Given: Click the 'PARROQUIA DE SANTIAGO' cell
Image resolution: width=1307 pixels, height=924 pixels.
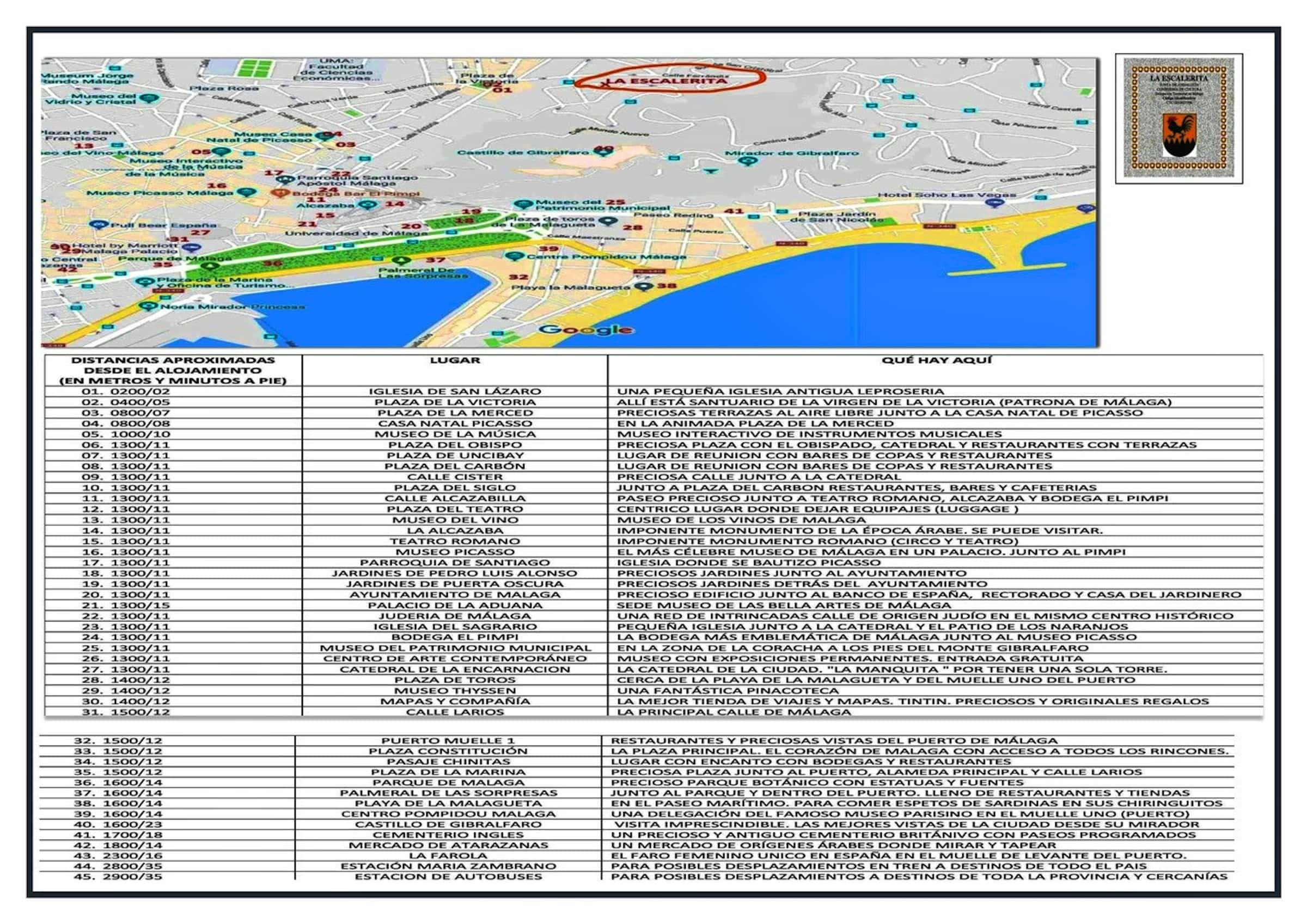Looking at the screenshot, I should pos(455,562).
